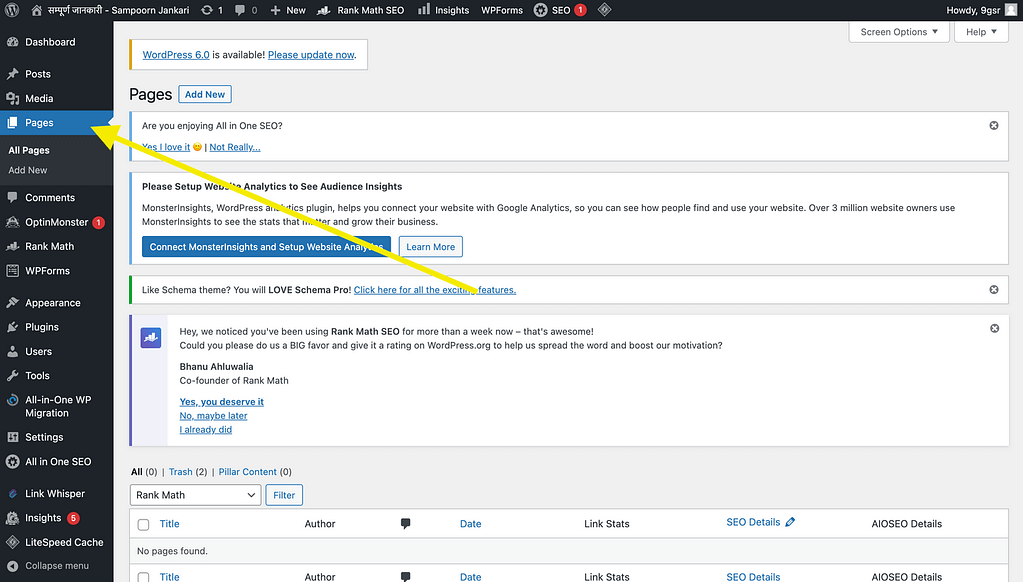Sort pages by the Title column
This screenshot has height=582, width=1023.
(170, 524)
